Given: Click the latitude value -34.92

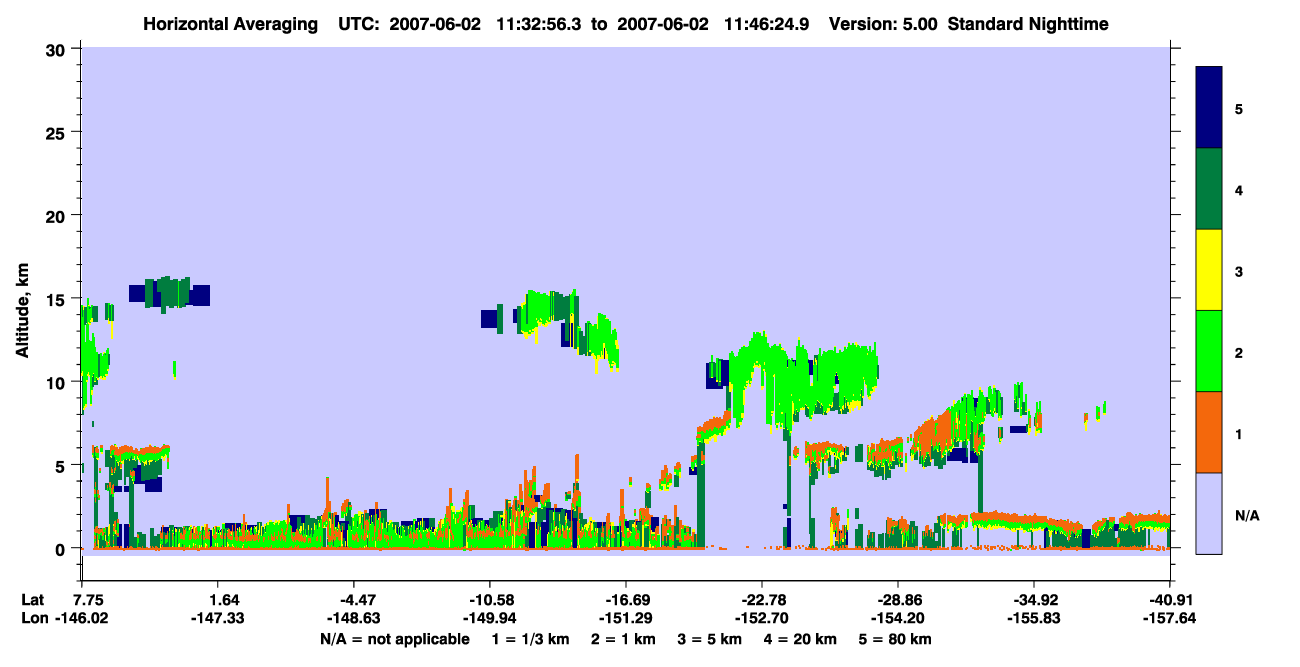Looking at the screenshot, I should click(1034, 600).
